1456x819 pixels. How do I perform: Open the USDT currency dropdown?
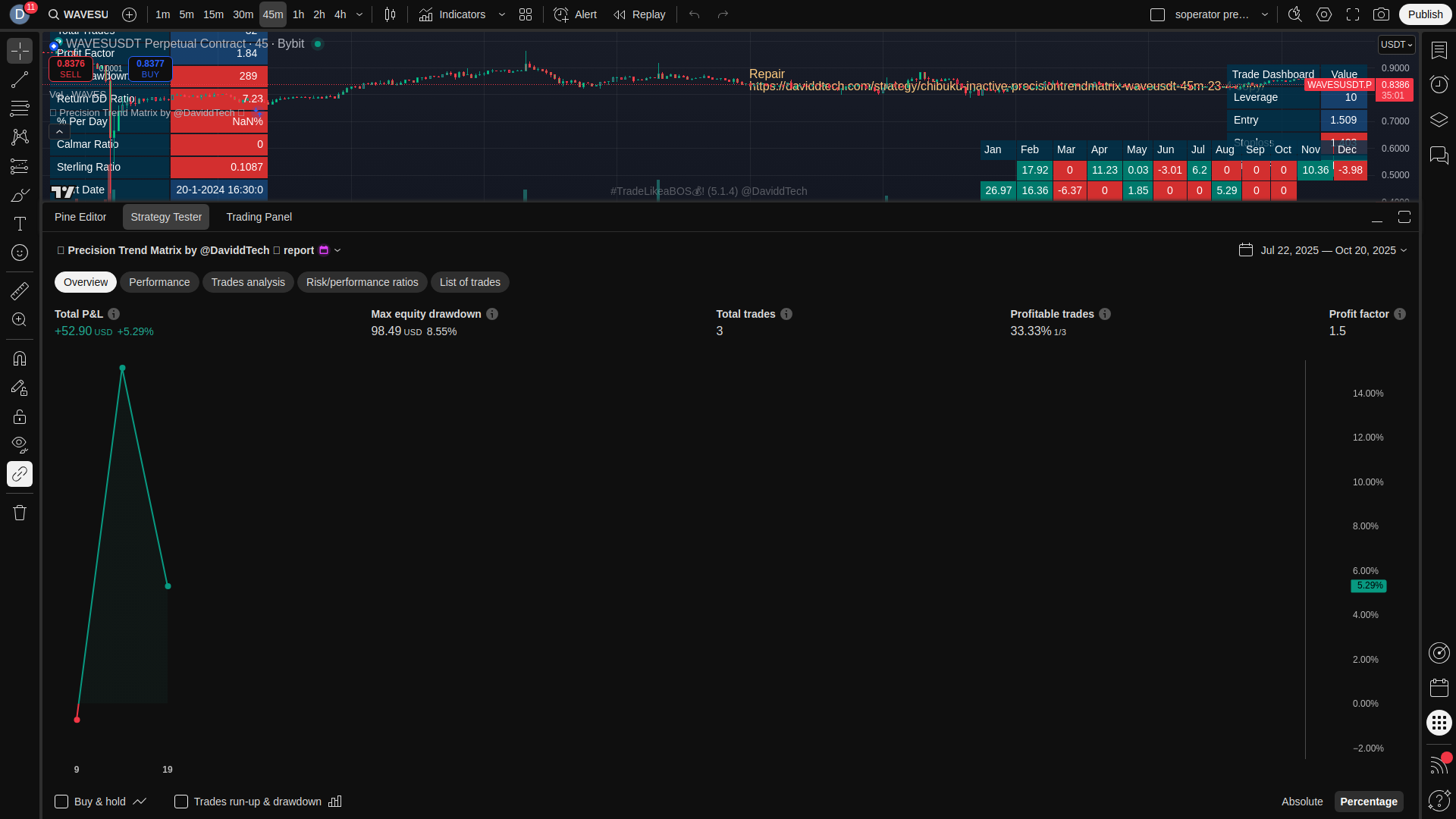pos(1396,45)
